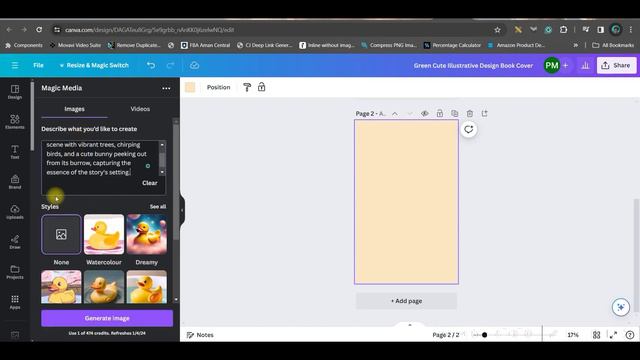The image size is (640, 360).
Task: Adjust the zoom slider handle
Action: click(484, 335)
